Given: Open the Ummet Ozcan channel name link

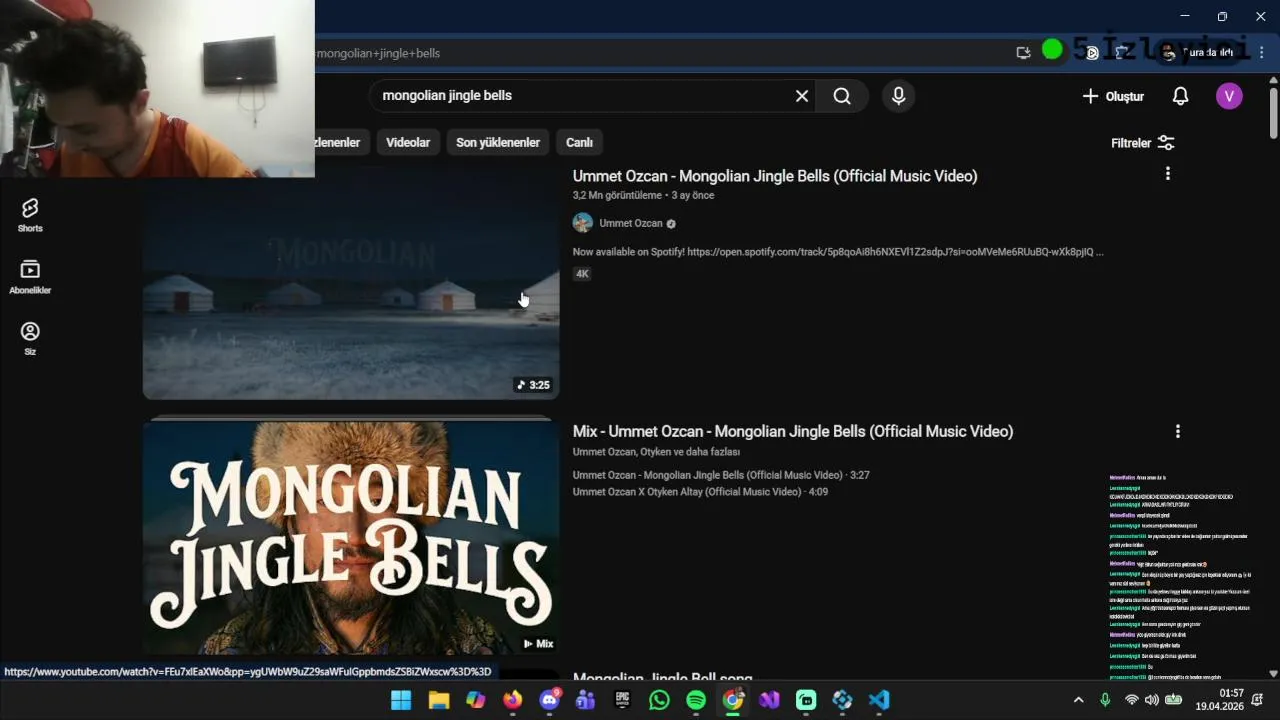Looking at the screenshot, I should [x=631, y=223].
